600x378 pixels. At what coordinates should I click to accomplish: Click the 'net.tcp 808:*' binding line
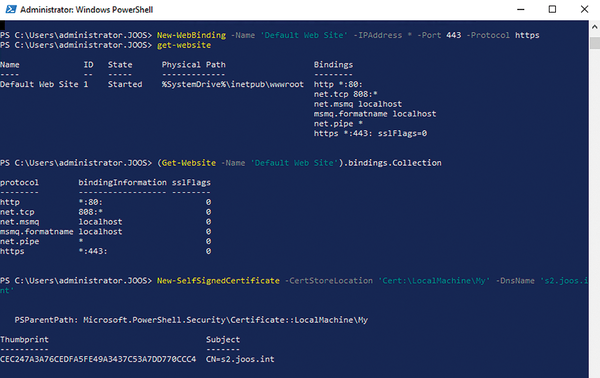pyautogui.click(x=346, y=94)
